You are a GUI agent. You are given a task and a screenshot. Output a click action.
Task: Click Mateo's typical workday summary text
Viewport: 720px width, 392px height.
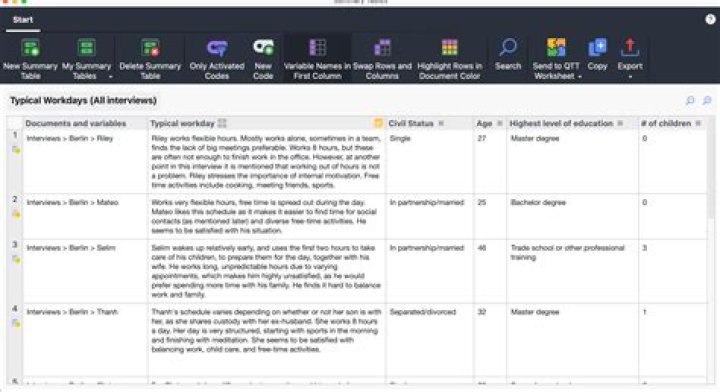tap(264, 216)
